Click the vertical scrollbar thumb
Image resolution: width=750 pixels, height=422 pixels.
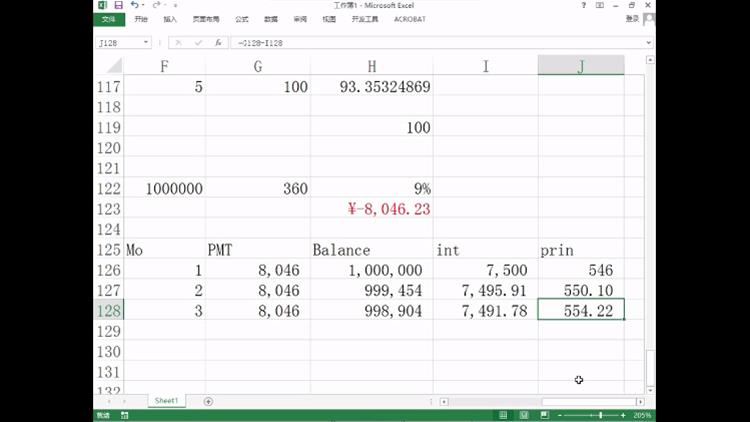(x=650, y=368)
